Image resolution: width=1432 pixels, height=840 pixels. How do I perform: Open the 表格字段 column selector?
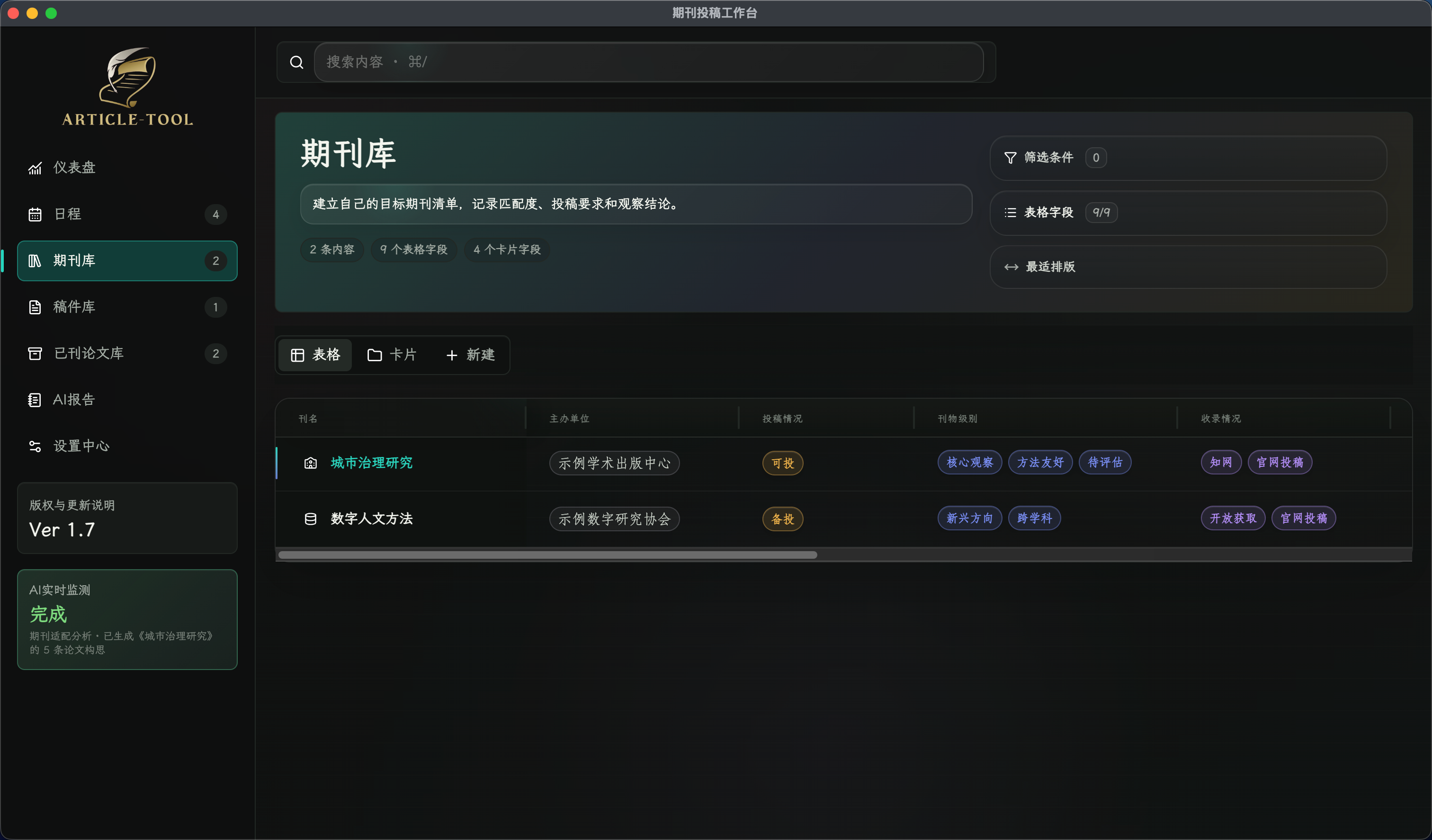[x=1188, y=213]
